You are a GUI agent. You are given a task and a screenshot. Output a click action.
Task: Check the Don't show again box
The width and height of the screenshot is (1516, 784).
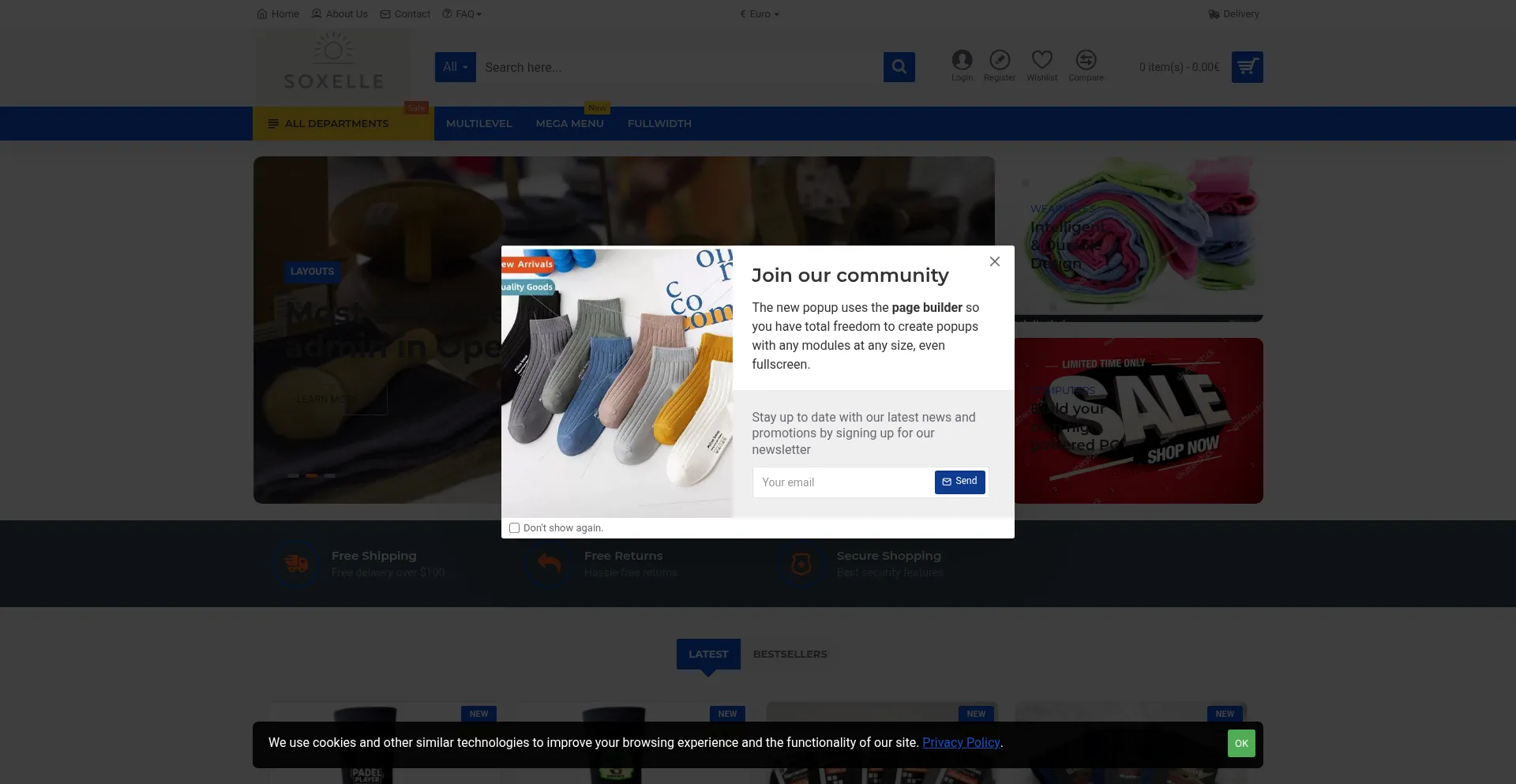[514, 528]
